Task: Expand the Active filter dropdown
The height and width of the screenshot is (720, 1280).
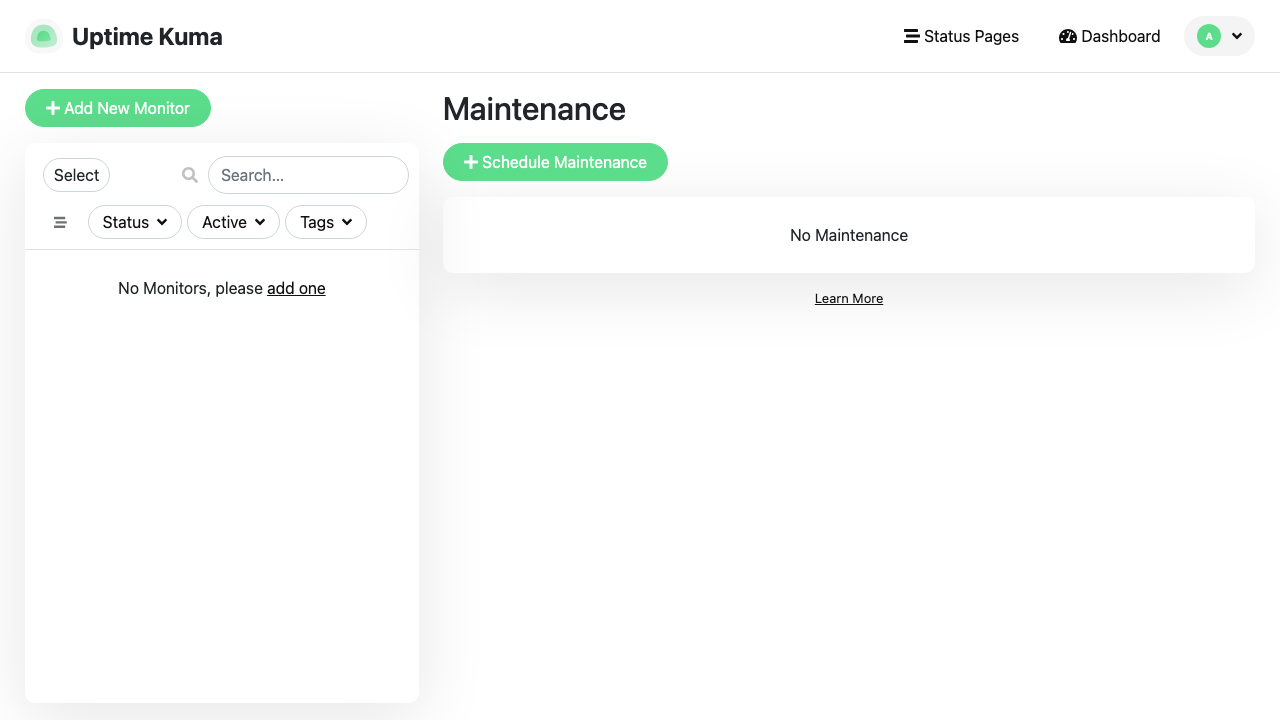Action: click(x=234, y=222)
